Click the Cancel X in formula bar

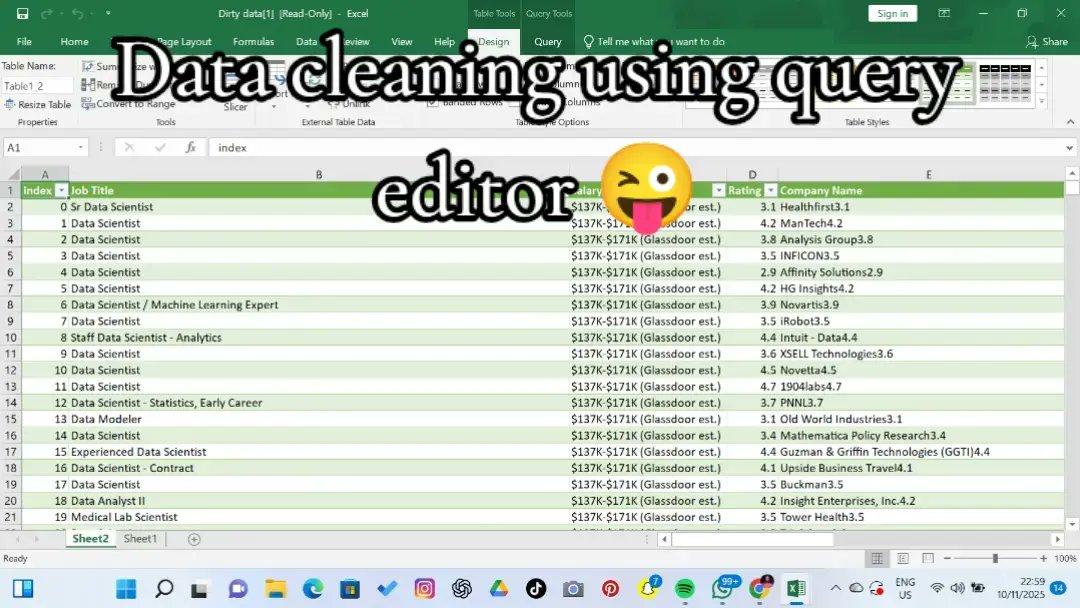point(129,147)
